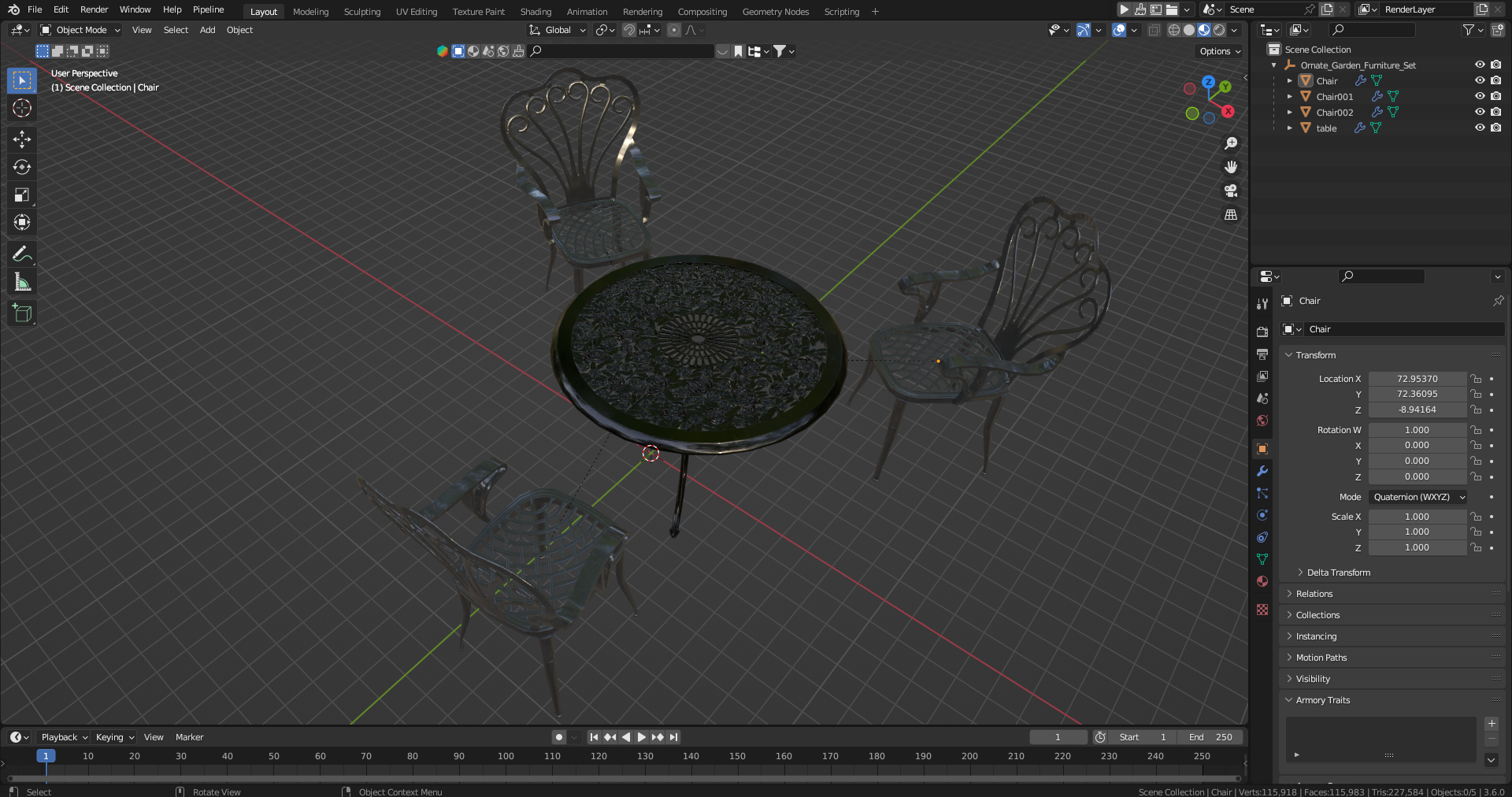The width and height of the screenshot is (1512, 797).
Task: Click the outliner search field
Action: tap(1372, 30)
